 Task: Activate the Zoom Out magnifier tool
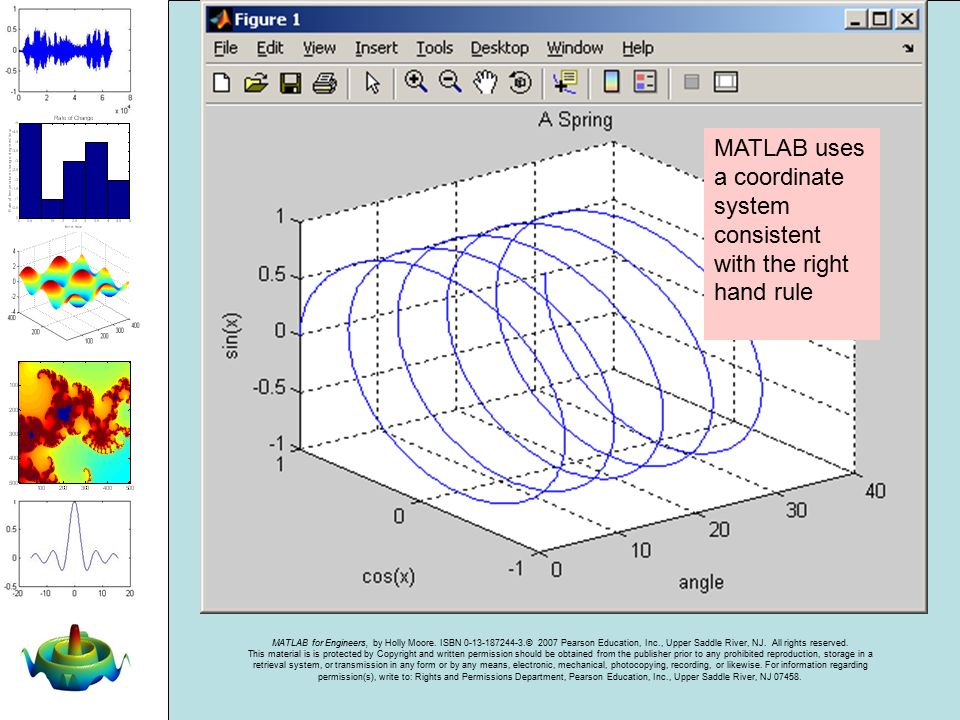point(450,81)
